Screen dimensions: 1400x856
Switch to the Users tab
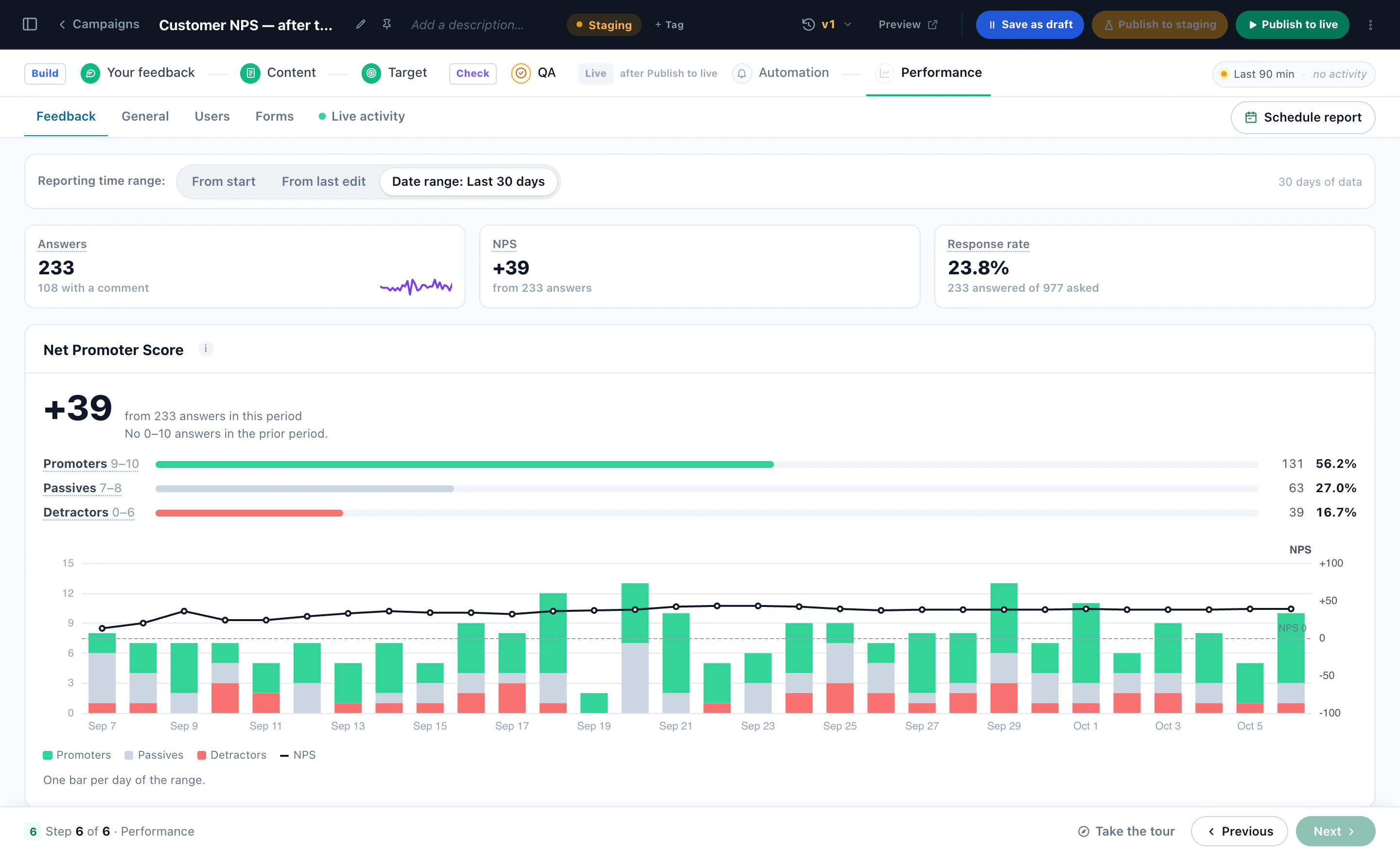(x=212, y=116)
